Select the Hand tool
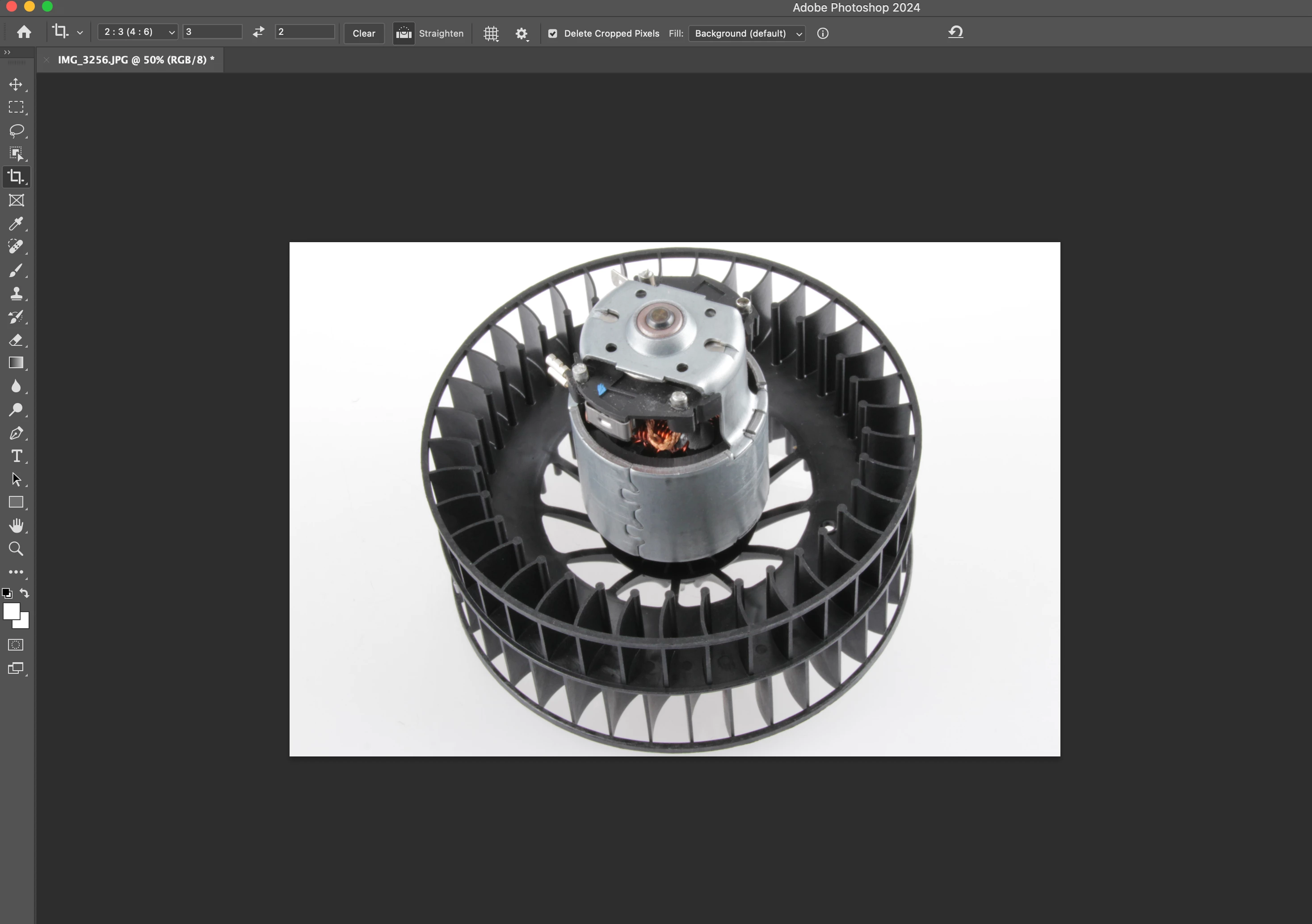Viewport: 1312px width, 924px height. point(16,526)
